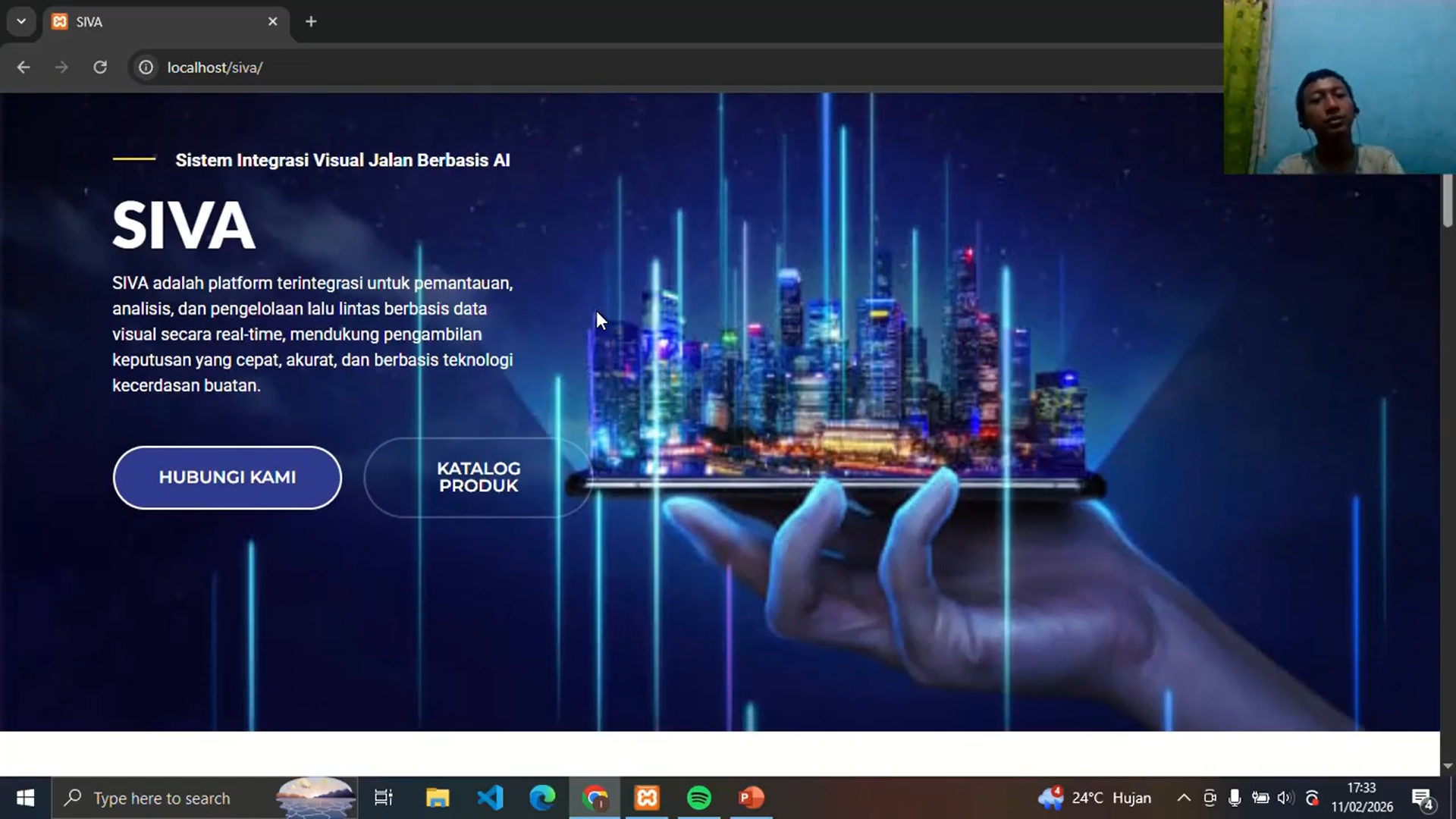
Task: Open Microsoft Edge from taskbar
Action: (x=542, y=798)
